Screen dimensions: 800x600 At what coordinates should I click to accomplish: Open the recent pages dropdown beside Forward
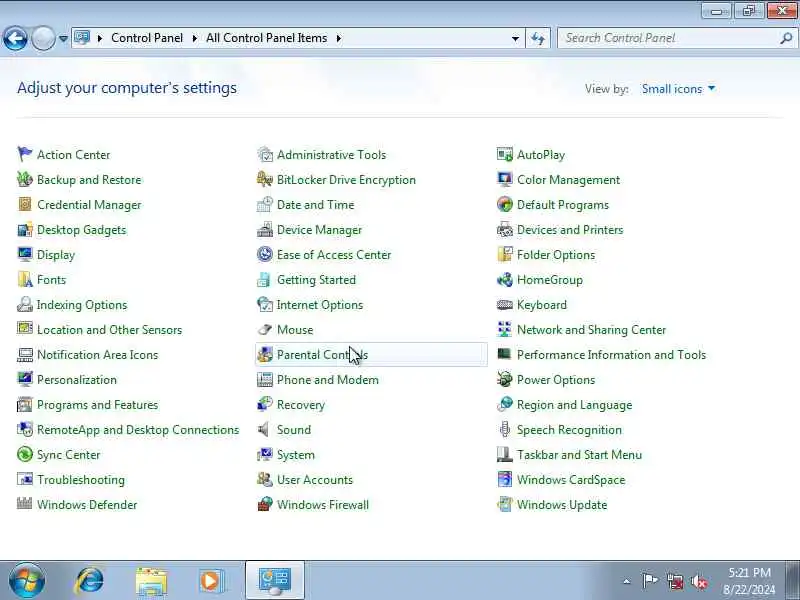point(63,38)
